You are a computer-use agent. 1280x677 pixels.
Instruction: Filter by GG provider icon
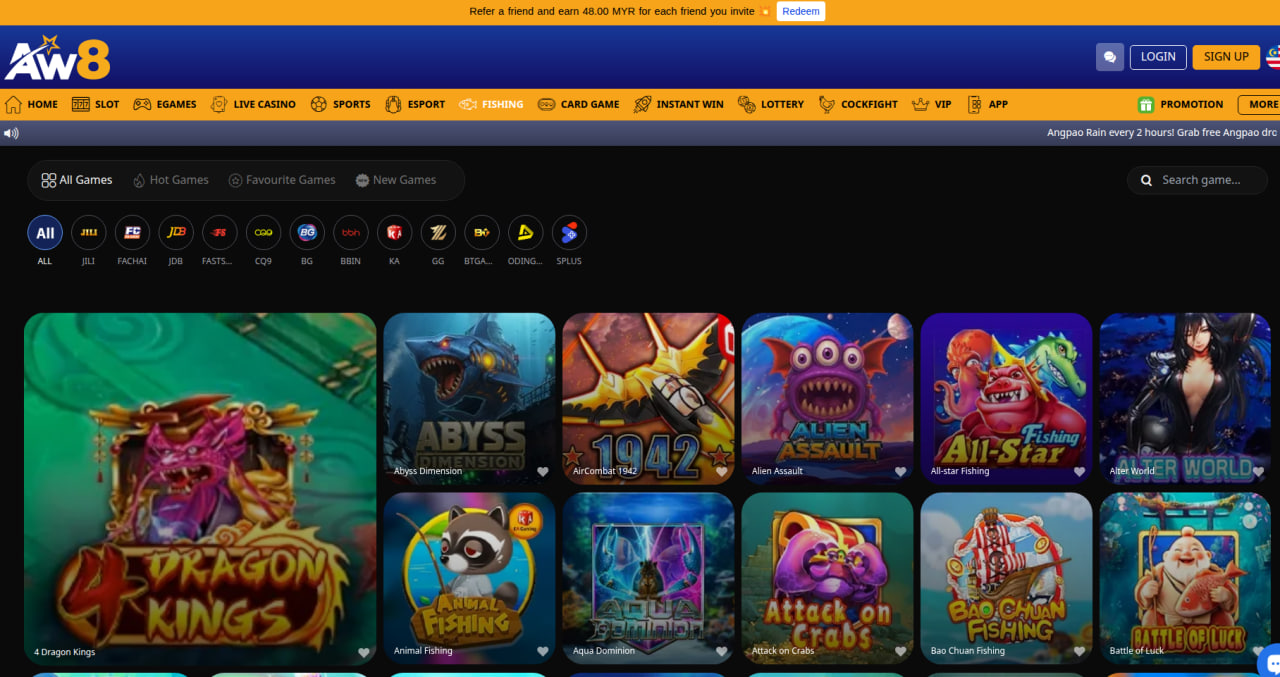pos(438,233)
